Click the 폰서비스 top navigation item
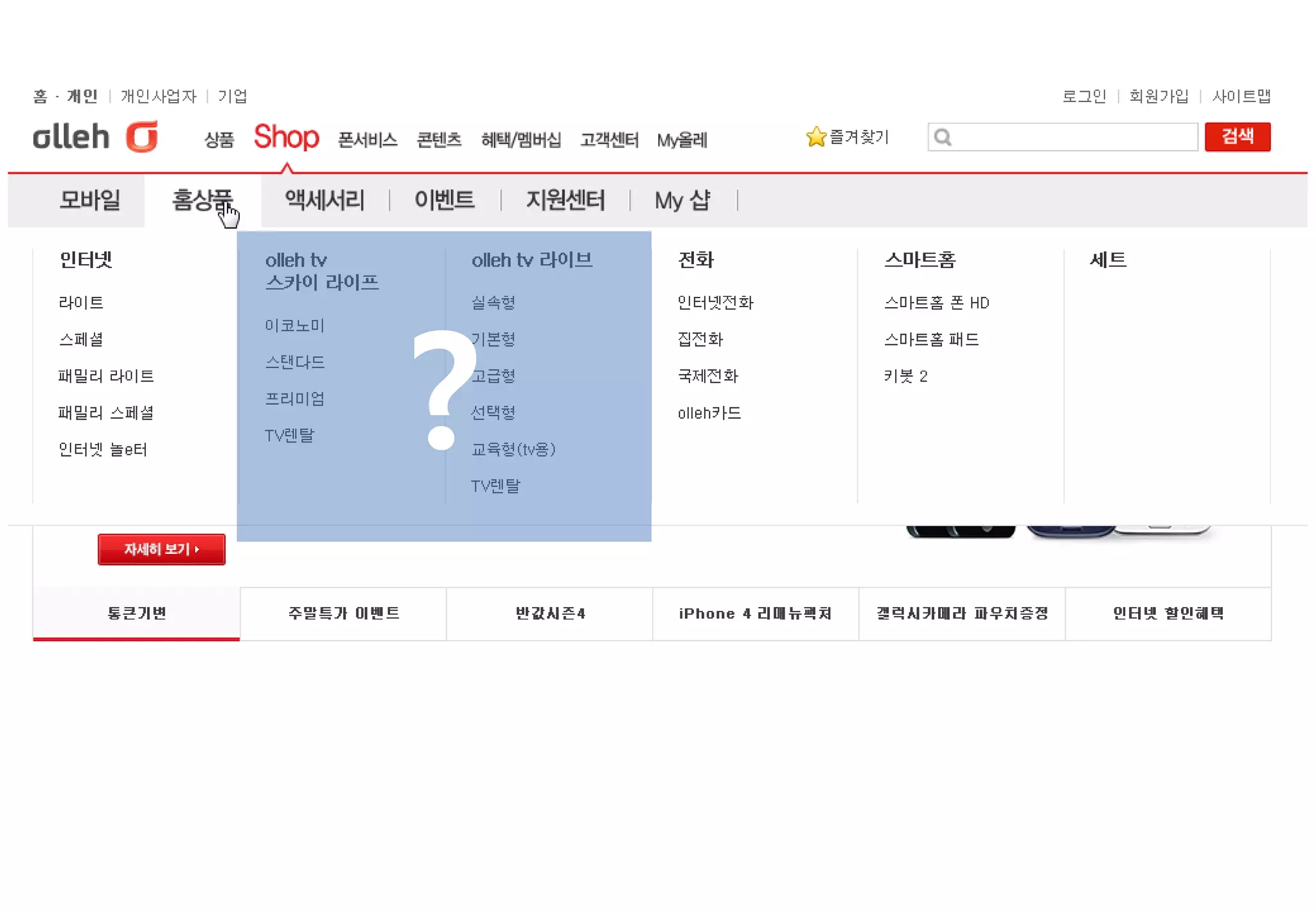 point(368,139)
